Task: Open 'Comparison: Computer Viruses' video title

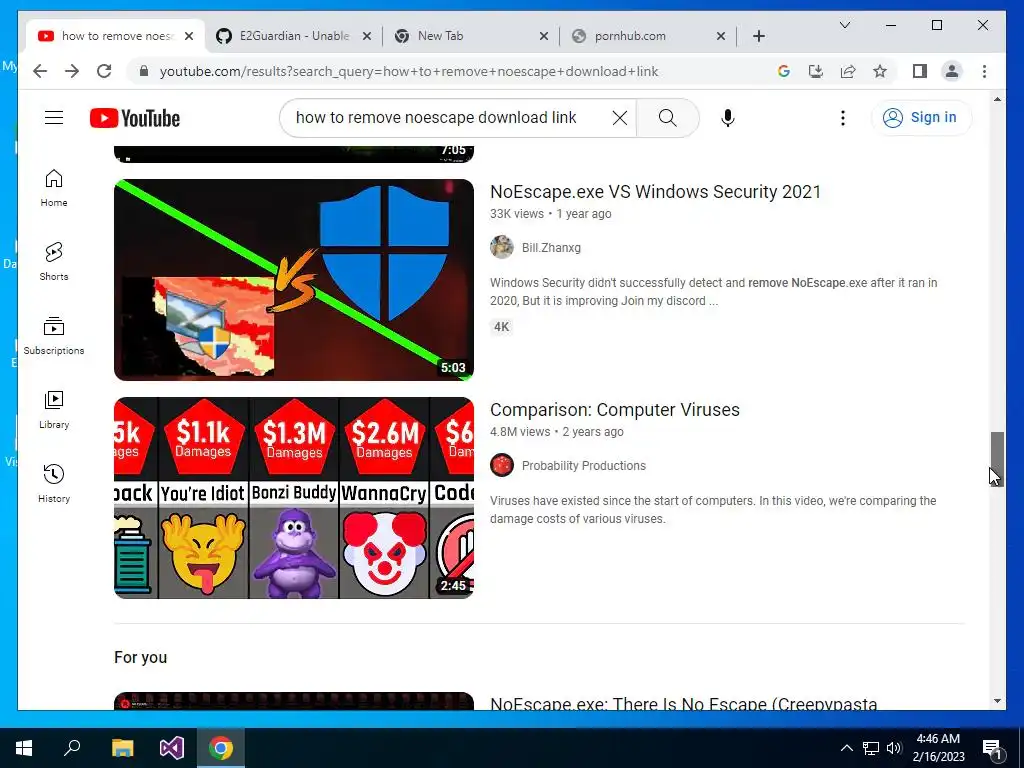Action: (615, 409)
